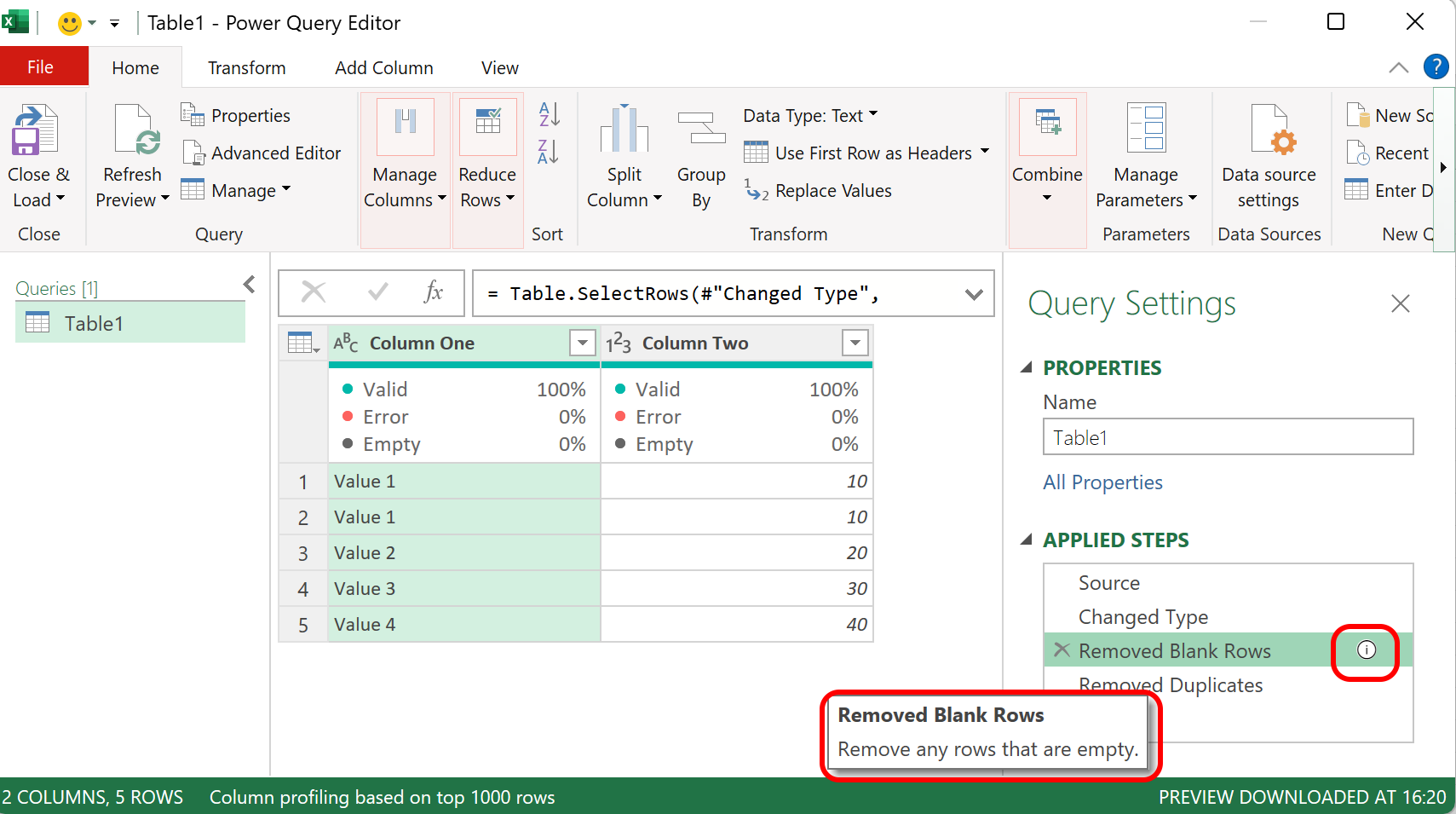Select Table1 in Queries list

130,324
